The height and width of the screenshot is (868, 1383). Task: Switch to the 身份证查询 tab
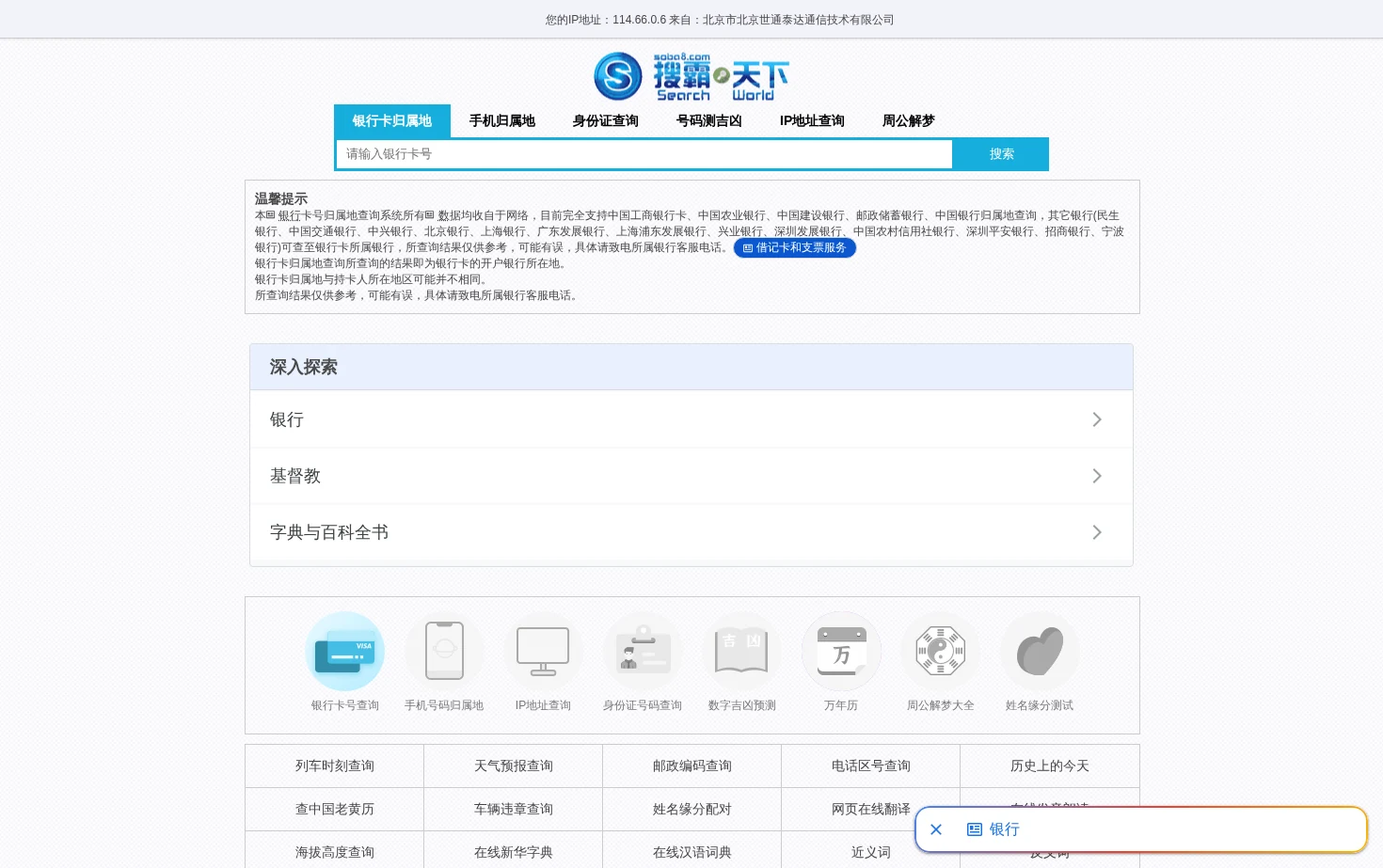(606, 121)
